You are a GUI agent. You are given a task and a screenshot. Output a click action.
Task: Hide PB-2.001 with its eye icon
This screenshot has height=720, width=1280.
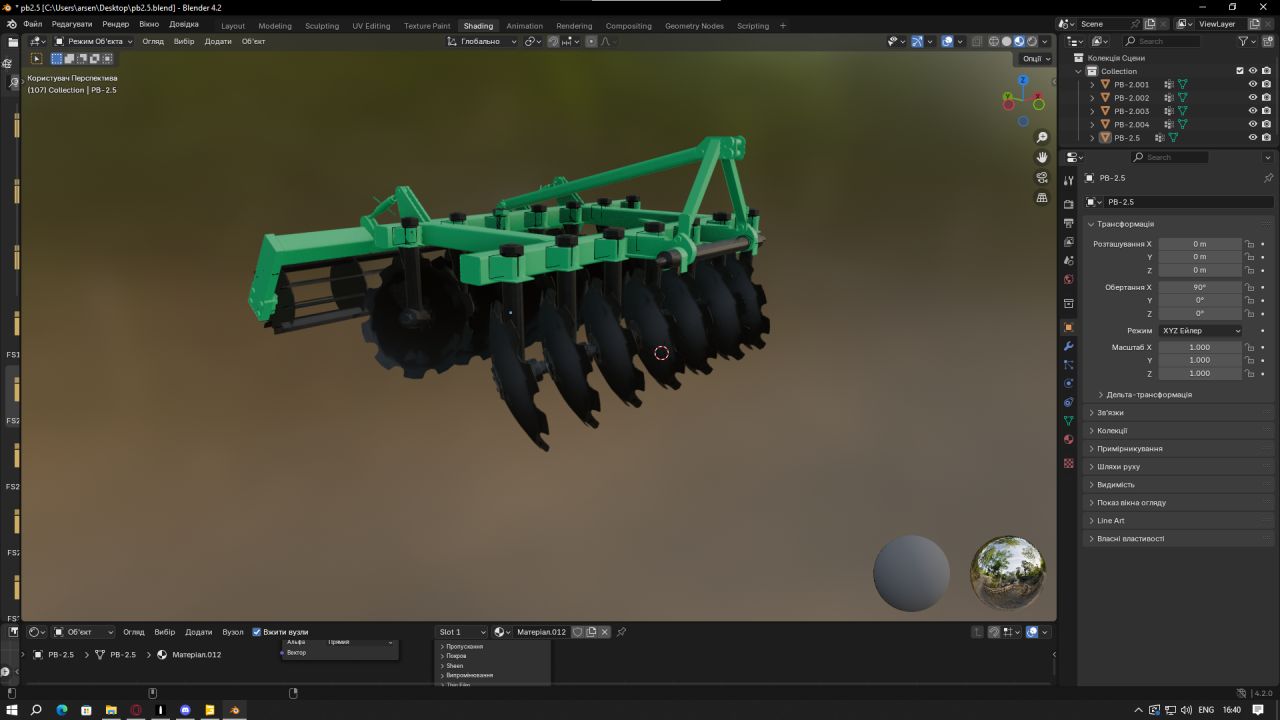1252,84
